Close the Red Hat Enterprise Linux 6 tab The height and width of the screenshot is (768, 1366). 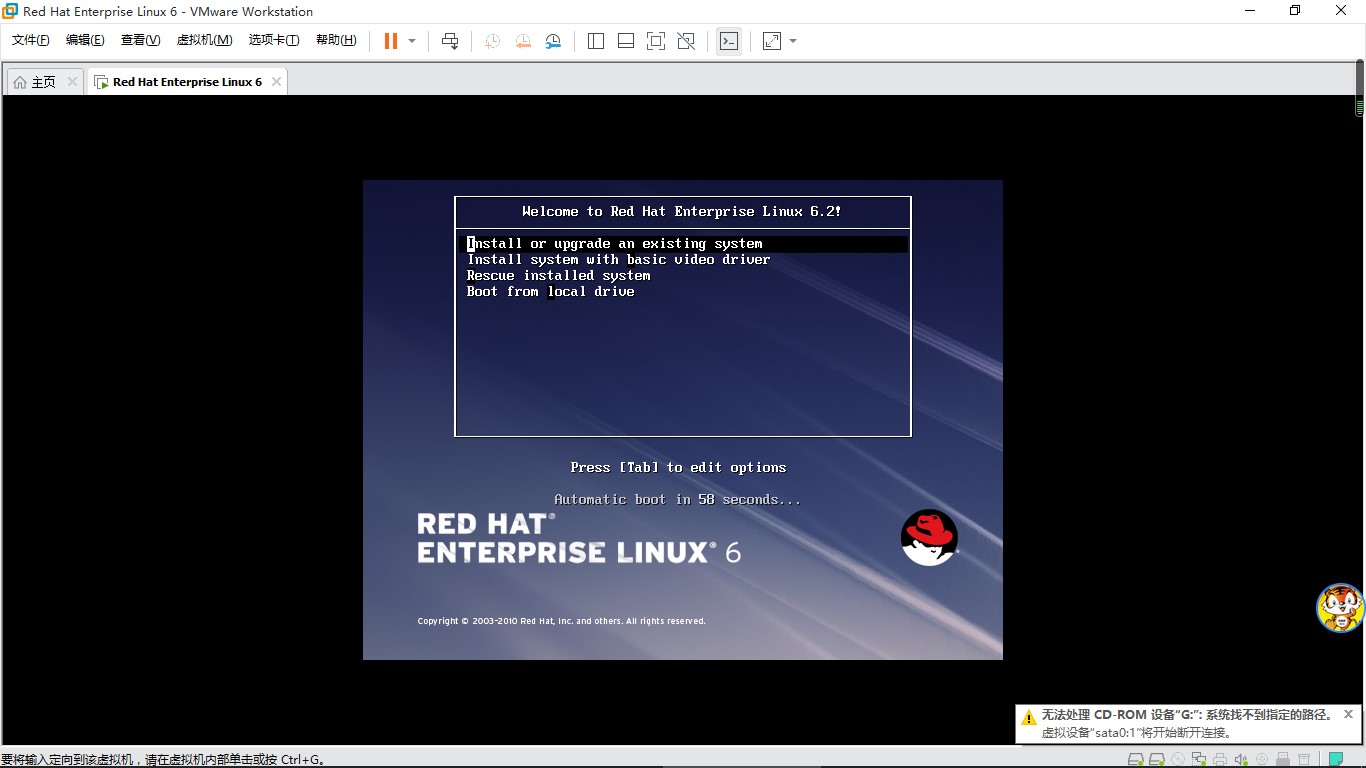276,82
